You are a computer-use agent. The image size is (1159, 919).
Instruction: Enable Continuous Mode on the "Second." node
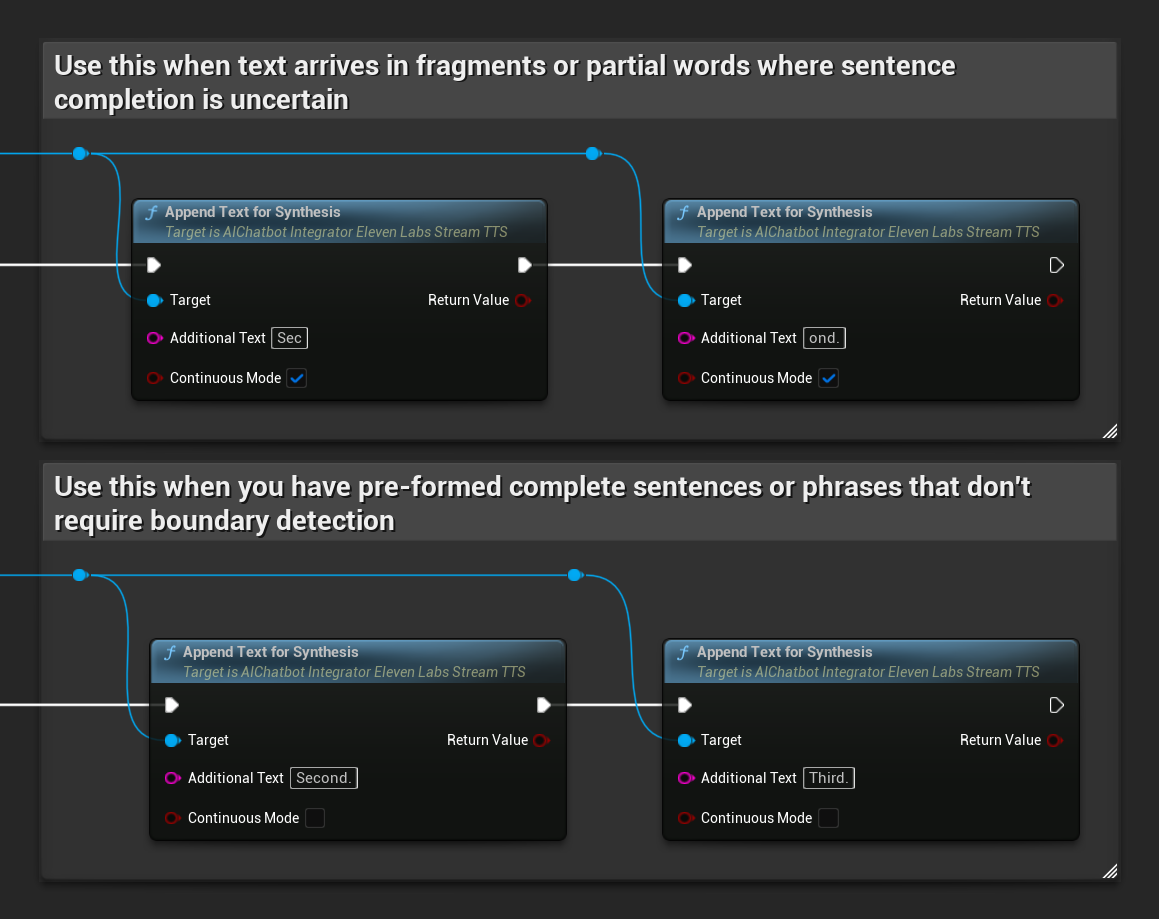(x=315, y=818)
